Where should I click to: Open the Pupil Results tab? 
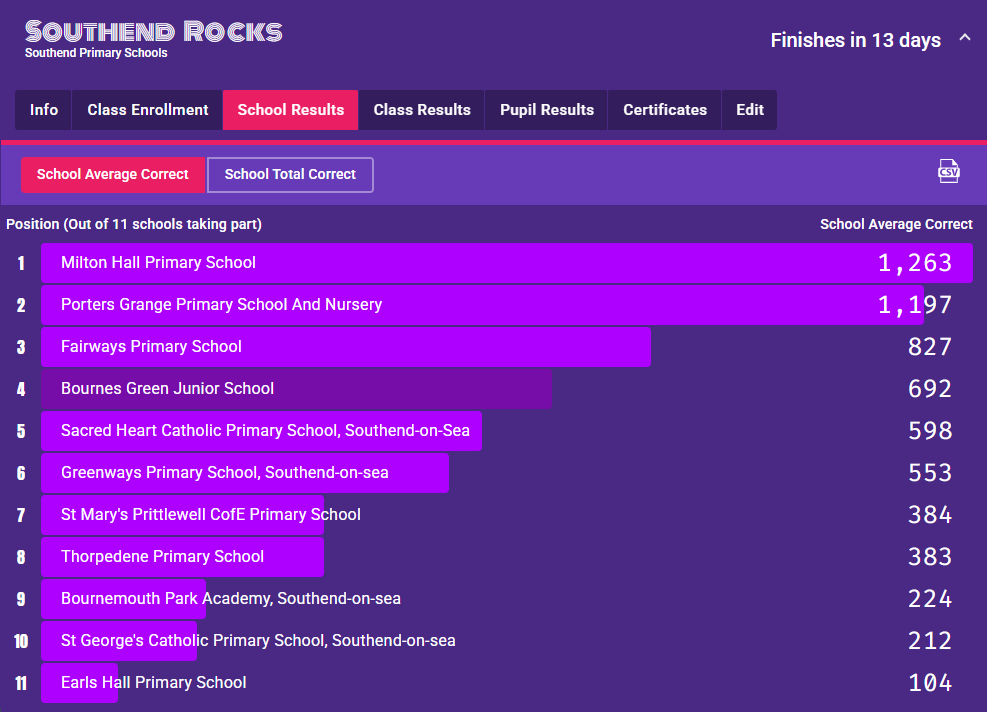point(546,110)
